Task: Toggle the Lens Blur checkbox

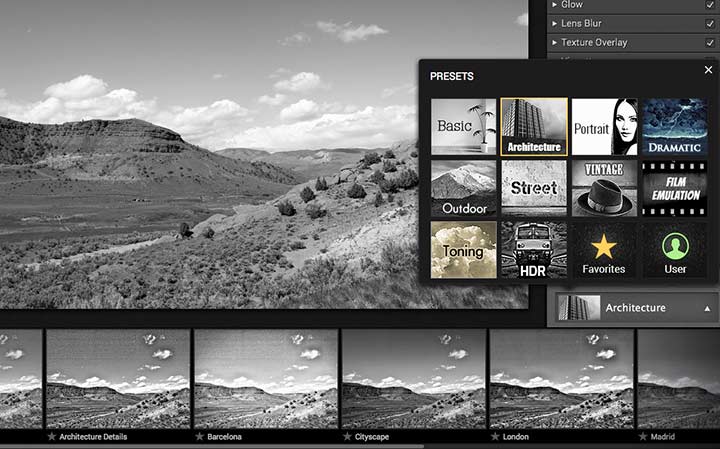Action: click(710, 23)
